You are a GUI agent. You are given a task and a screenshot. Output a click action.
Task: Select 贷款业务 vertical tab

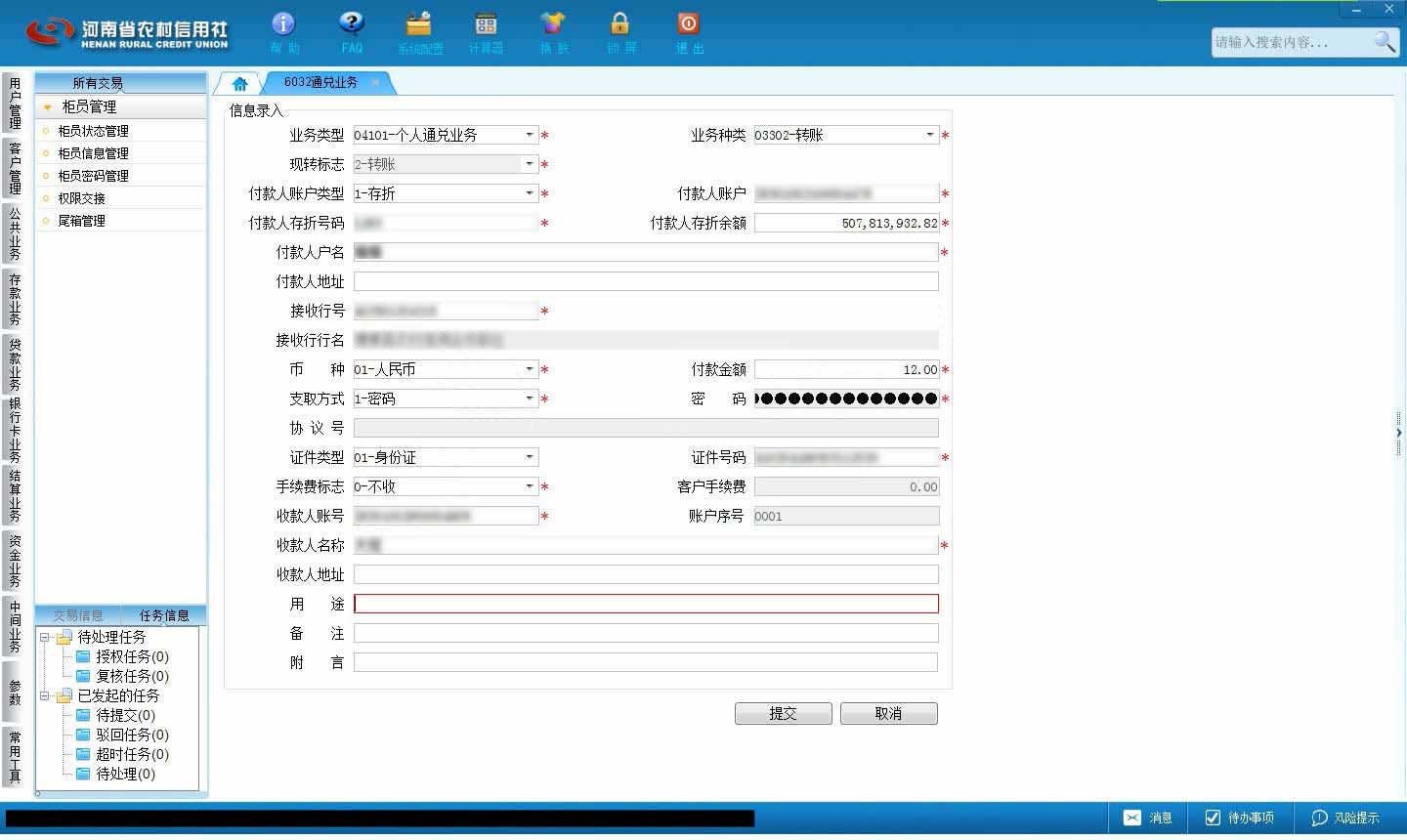click(x=14, y=364)
